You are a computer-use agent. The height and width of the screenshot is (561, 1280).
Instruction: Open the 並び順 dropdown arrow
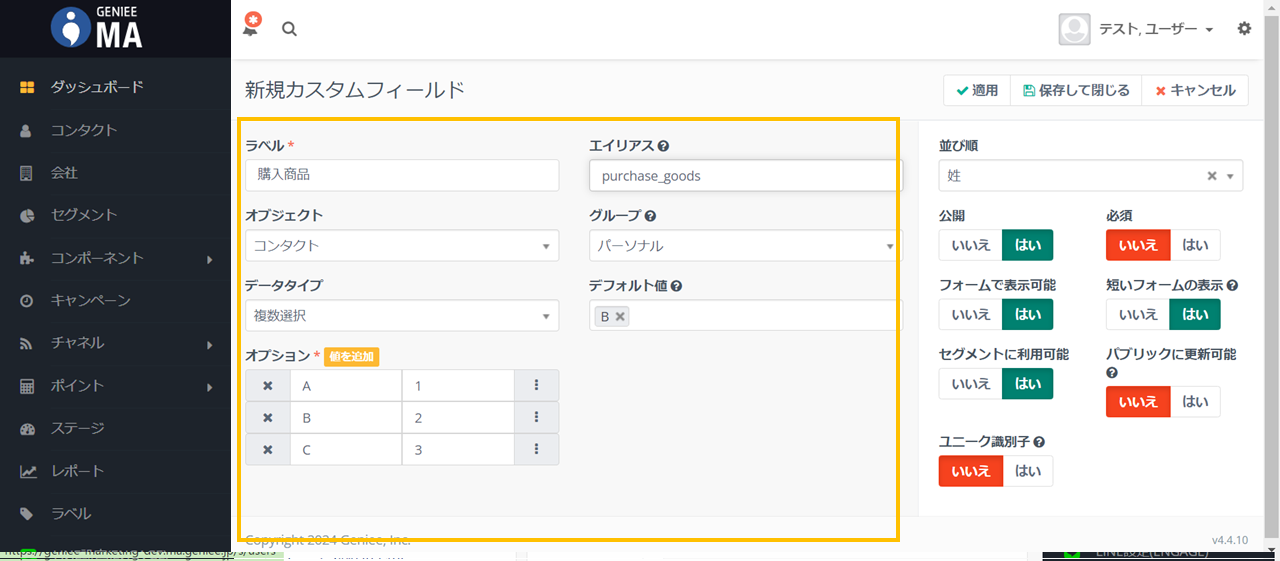(x=1230, y=176)
